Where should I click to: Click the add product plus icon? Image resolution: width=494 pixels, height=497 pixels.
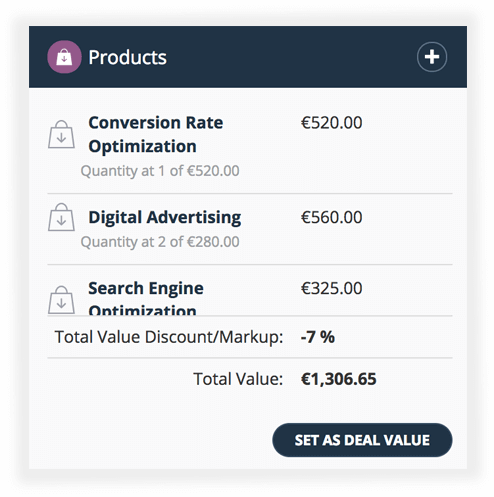pos(432,57)
